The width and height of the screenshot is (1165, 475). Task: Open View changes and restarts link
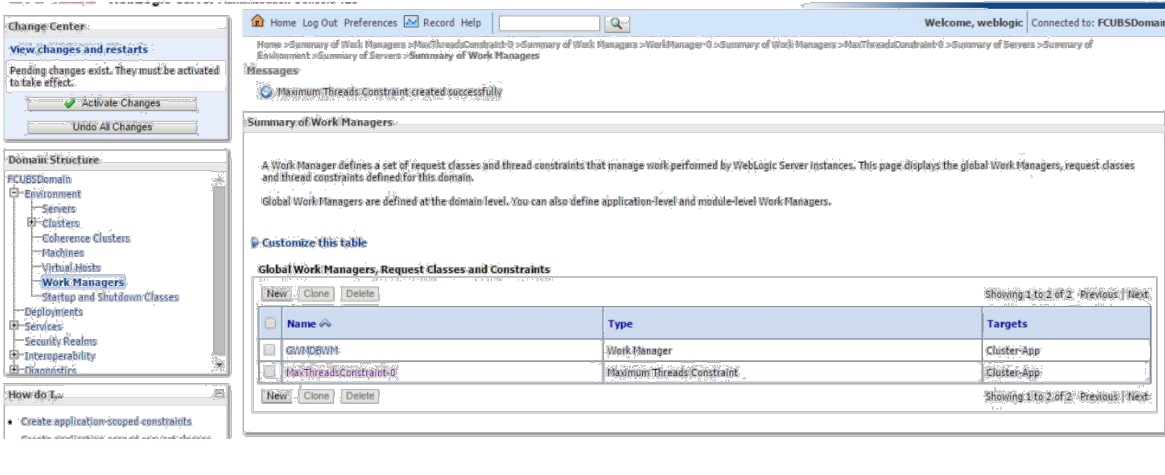click(79, 50)
